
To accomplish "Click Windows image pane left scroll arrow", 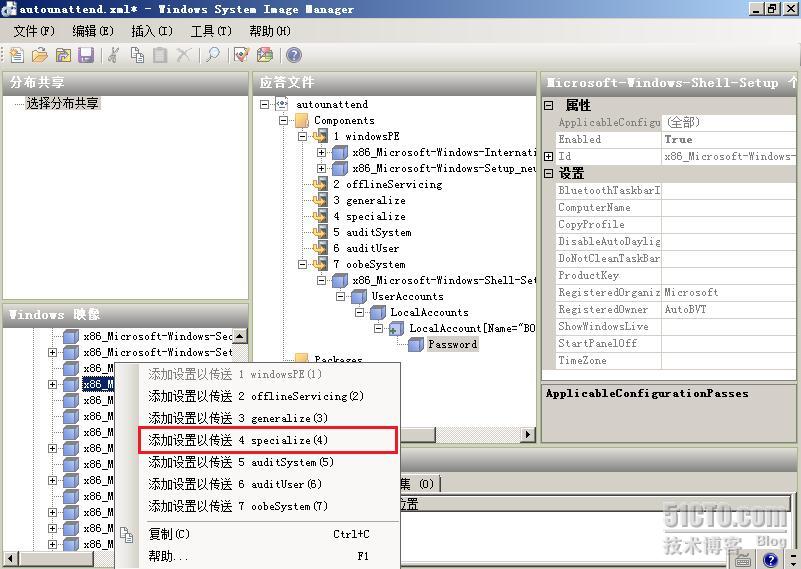I will [x=10, y=558].
